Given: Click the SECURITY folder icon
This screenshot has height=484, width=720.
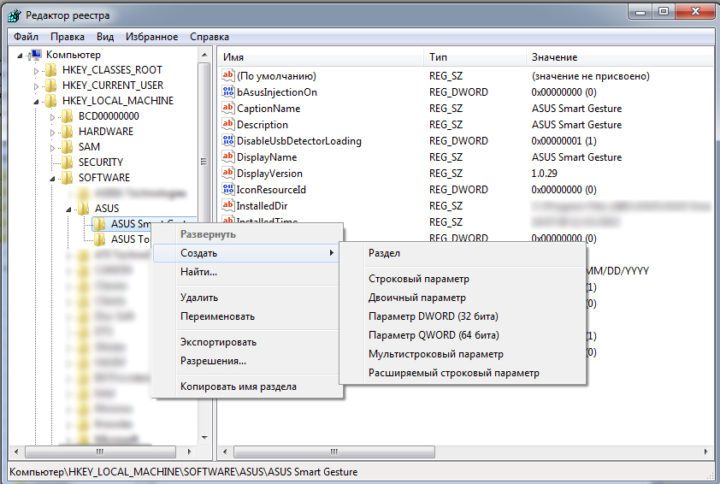Looking at the screenshot, I should pos(67,163).
